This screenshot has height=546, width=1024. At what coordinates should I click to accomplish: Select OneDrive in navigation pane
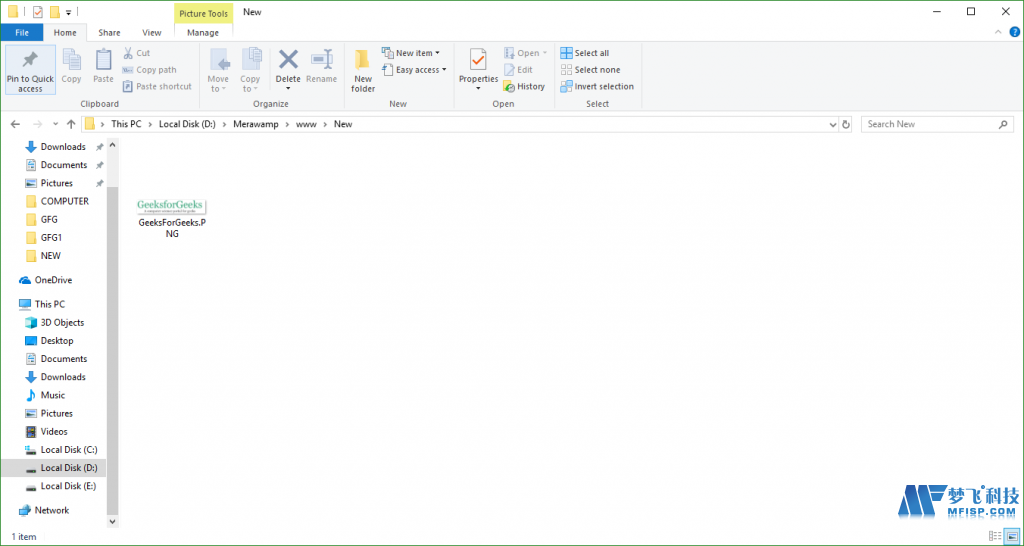click(53, 280)
